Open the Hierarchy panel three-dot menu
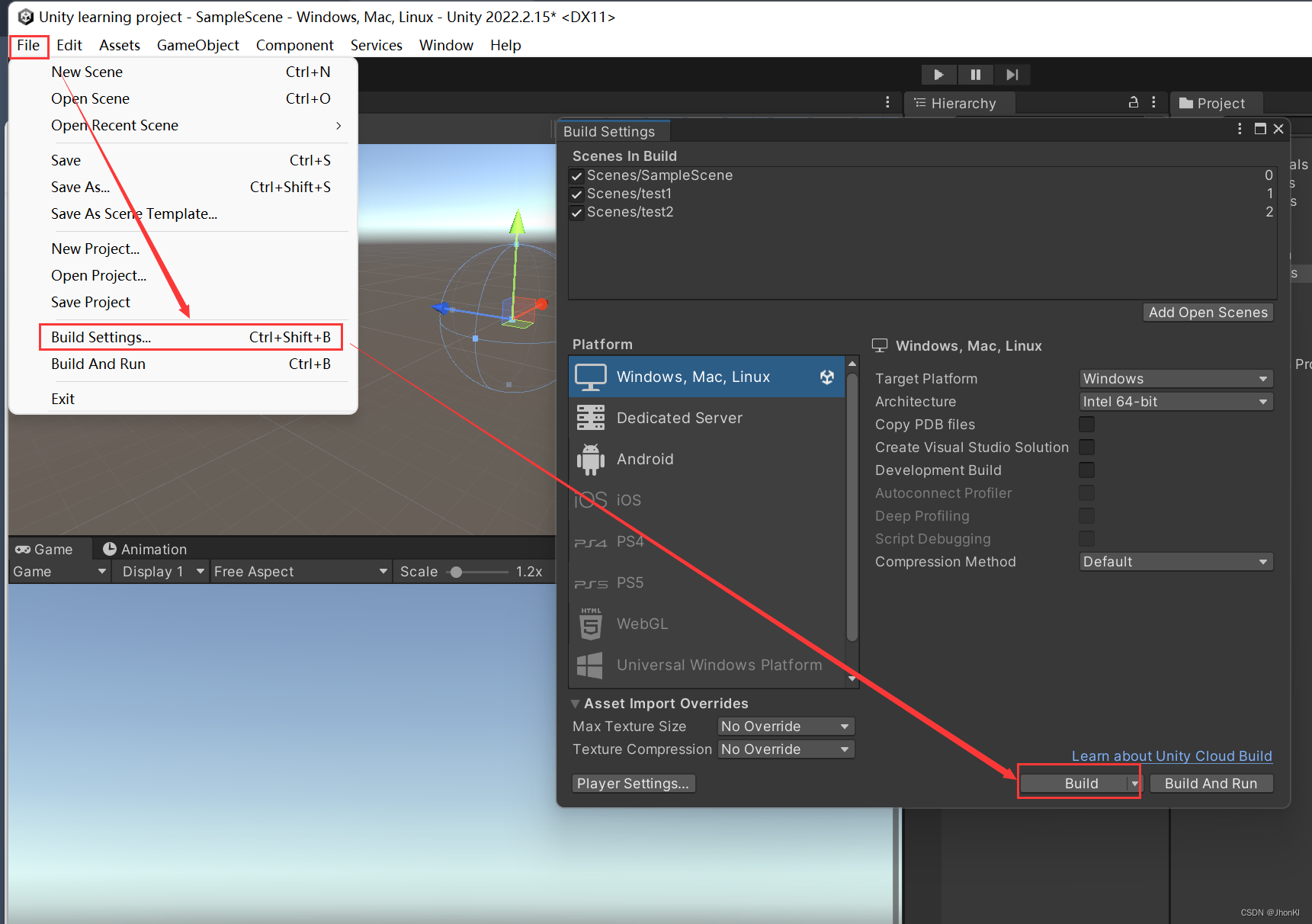Image resolution: width=1312 pixels, height=924 pixels. pyautogui.click(x=1153, y=102)
